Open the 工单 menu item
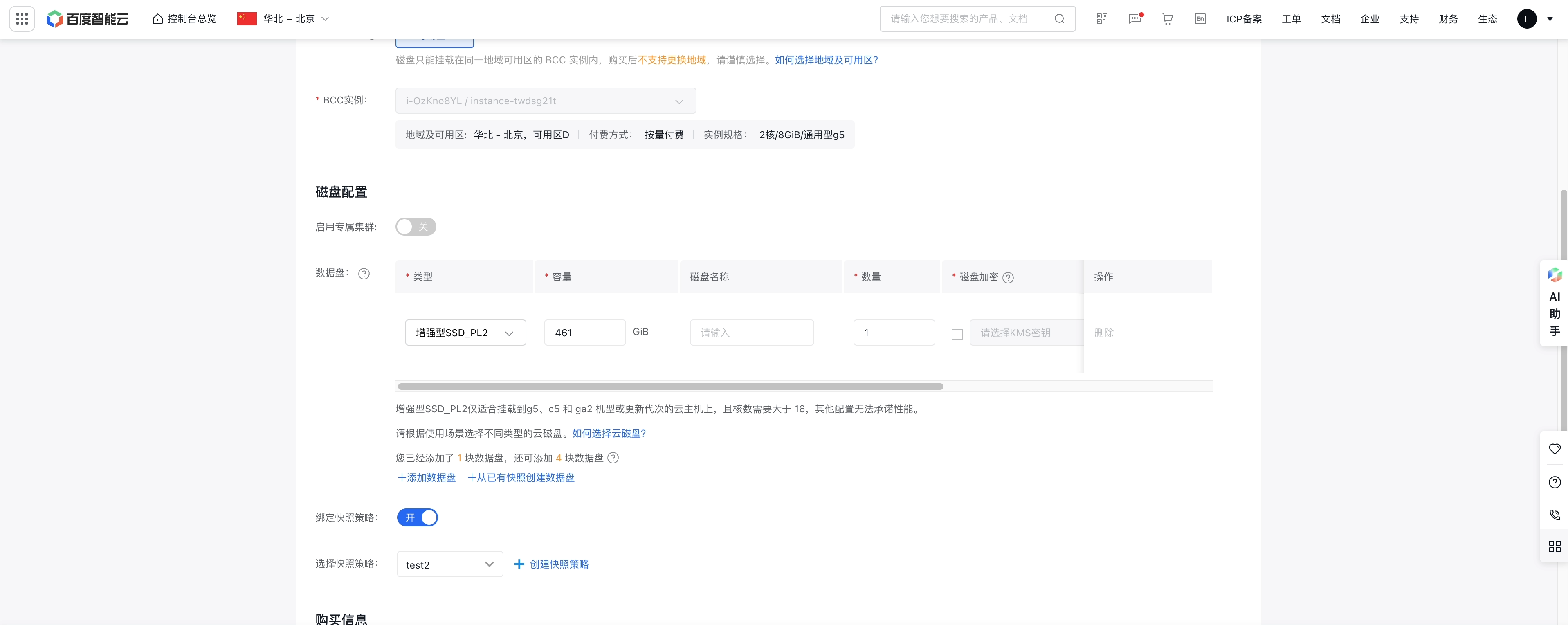Screen dimensions: 1568x625 1291,19
